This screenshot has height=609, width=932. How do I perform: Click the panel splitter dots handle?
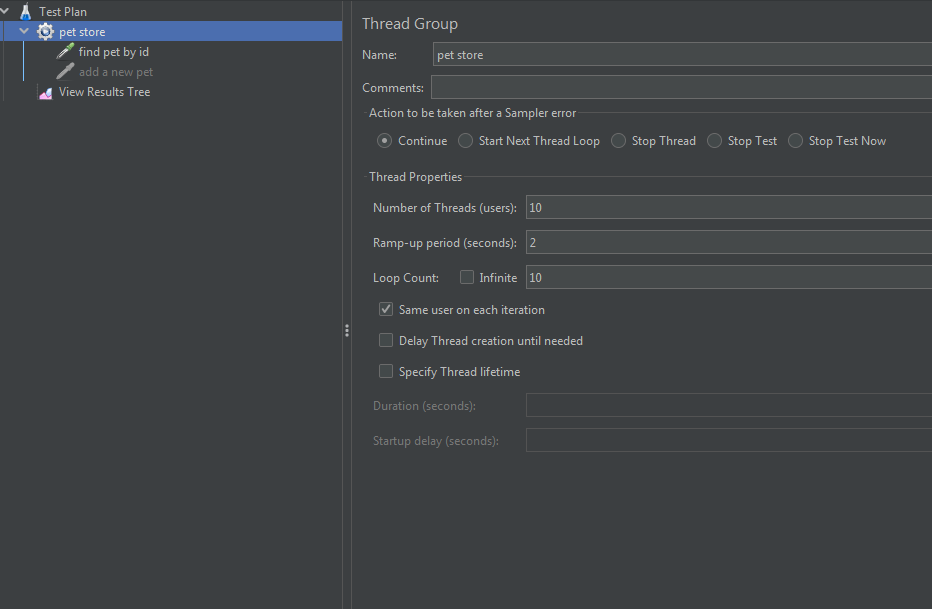(347, 331)
